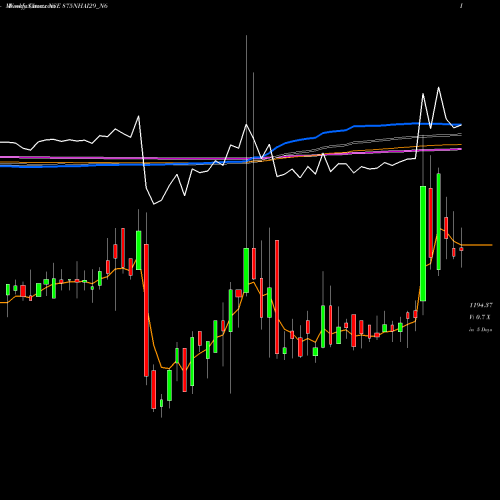
Task: Click the 1194.87 price label
Action: click(x=481, y=305)
